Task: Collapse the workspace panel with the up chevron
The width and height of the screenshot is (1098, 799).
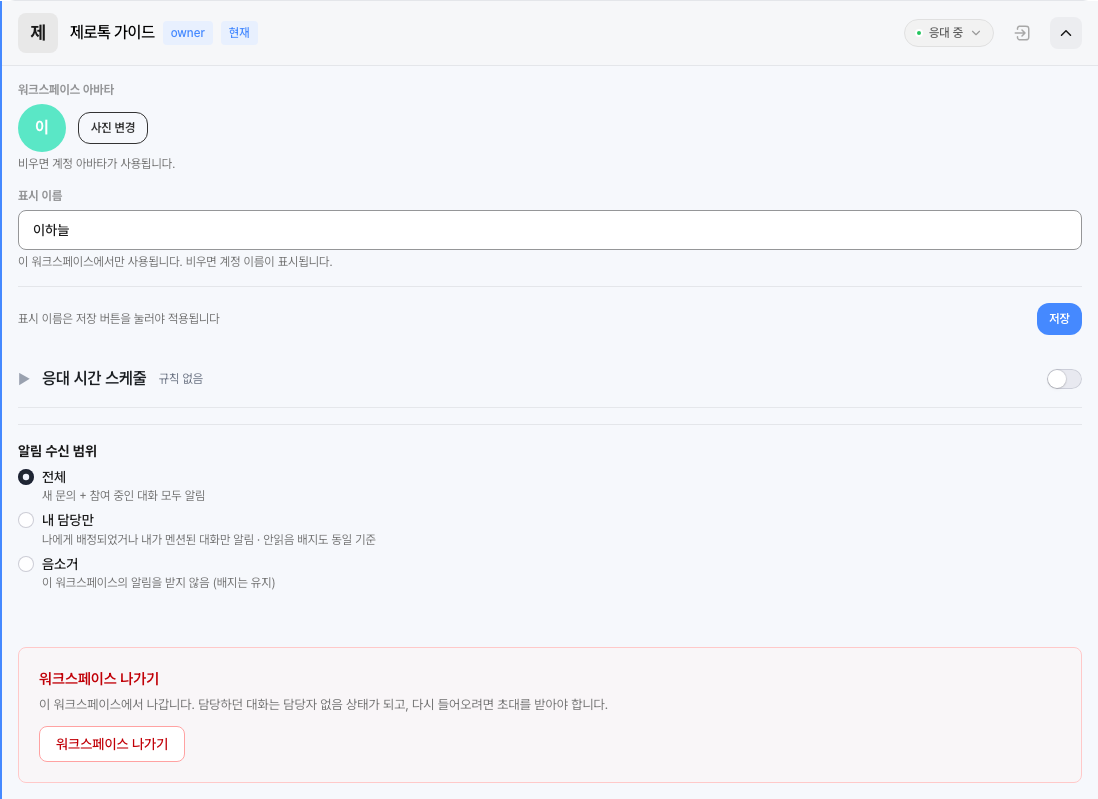Action: click(x=1066, y=33)
